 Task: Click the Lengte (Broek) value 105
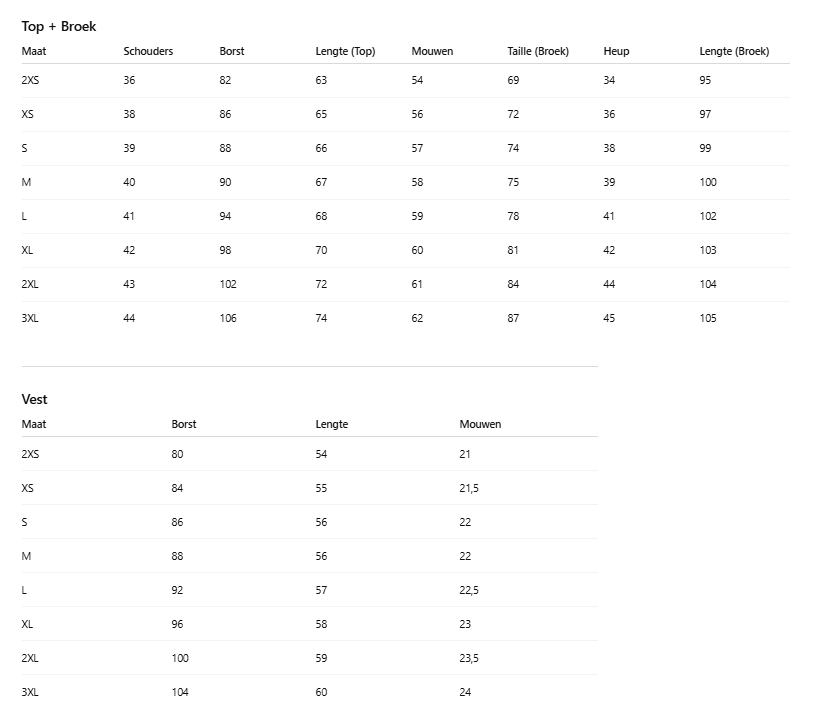point(708,318)
